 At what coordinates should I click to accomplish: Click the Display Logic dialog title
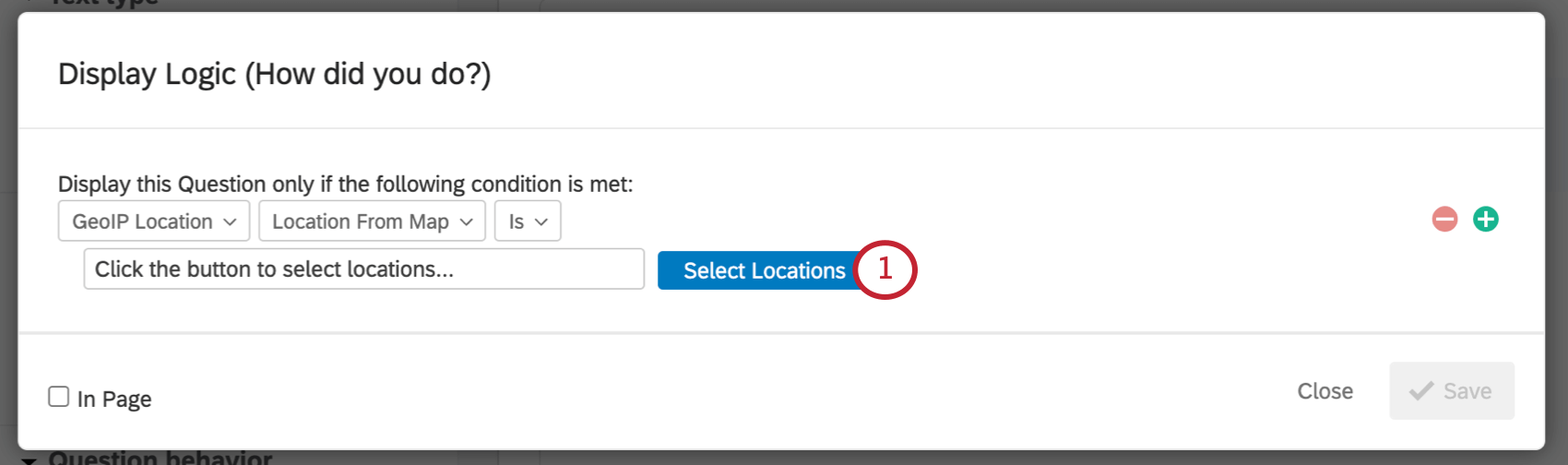[x=274, y=74]
